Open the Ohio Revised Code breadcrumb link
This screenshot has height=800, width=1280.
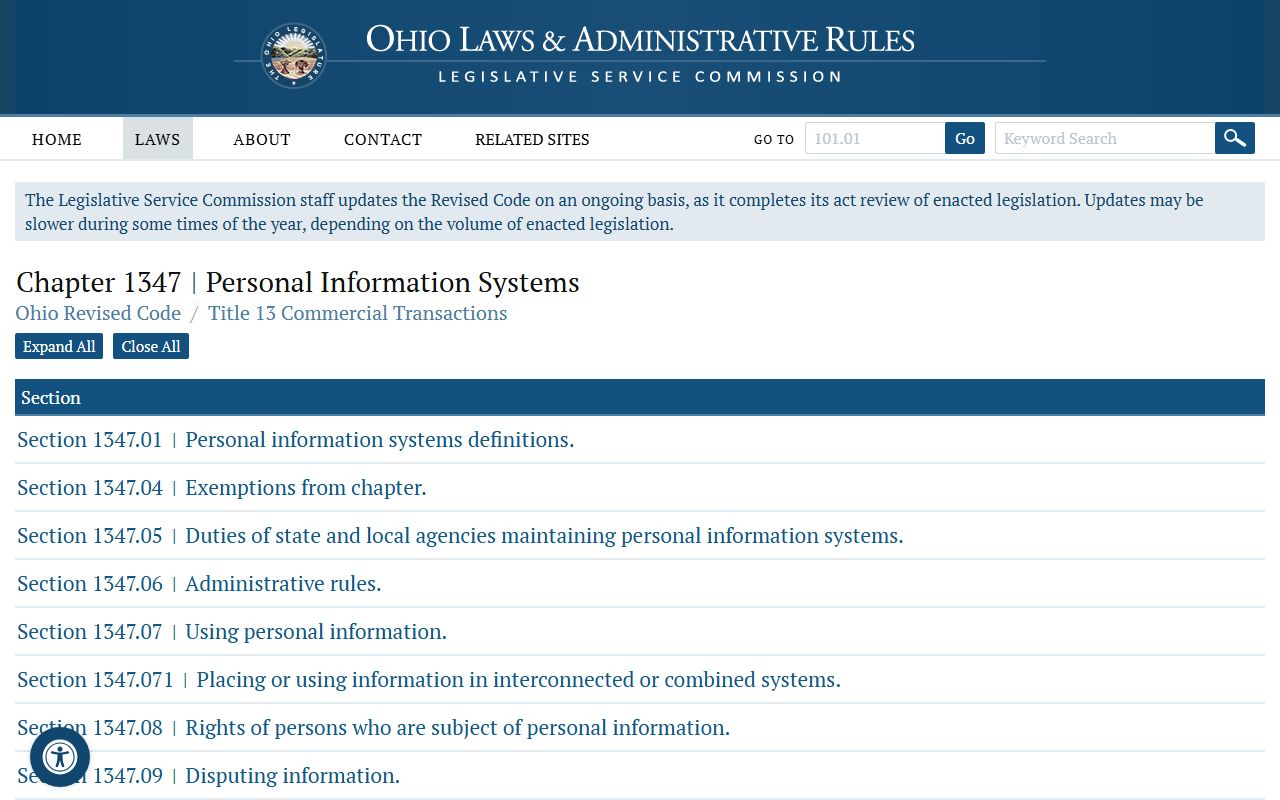[x=98, y=313]
